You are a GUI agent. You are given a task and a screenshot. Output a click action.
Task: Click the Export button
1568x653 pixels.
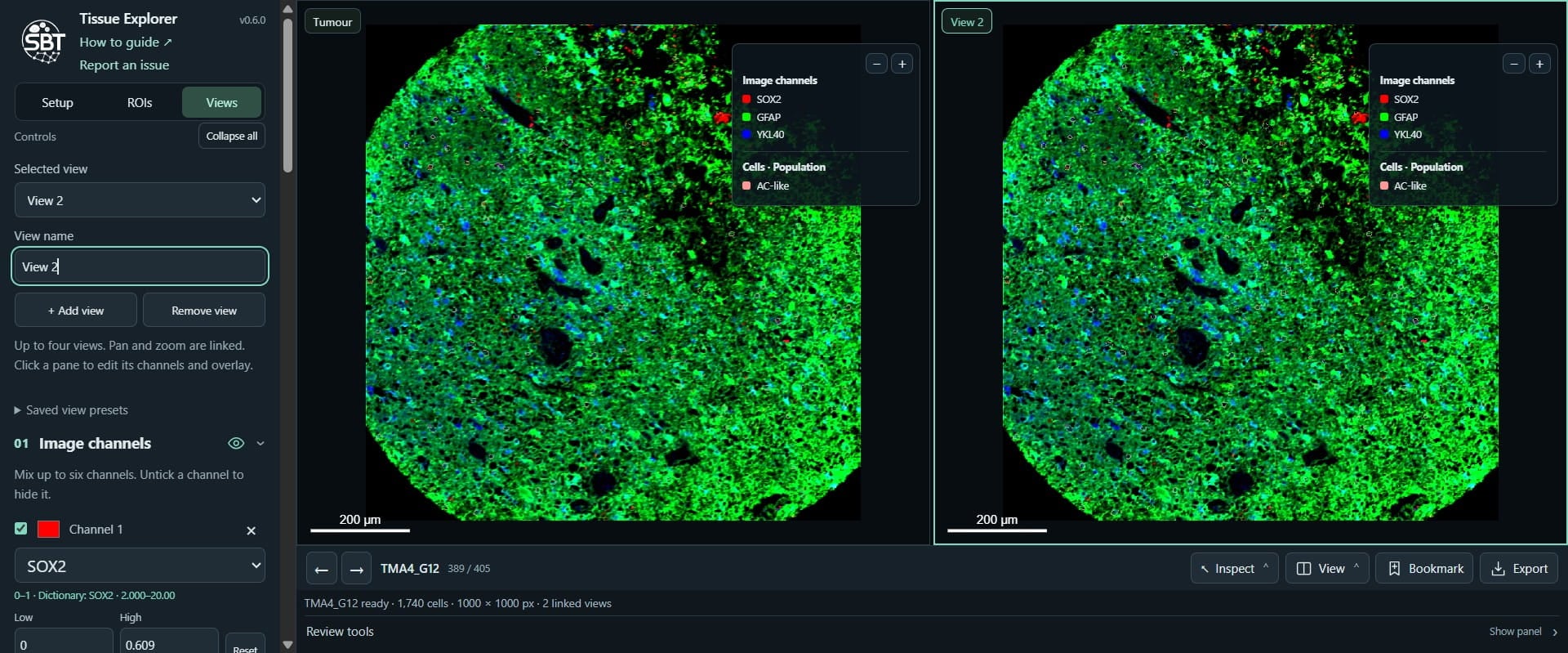(x=1519, y=568)
